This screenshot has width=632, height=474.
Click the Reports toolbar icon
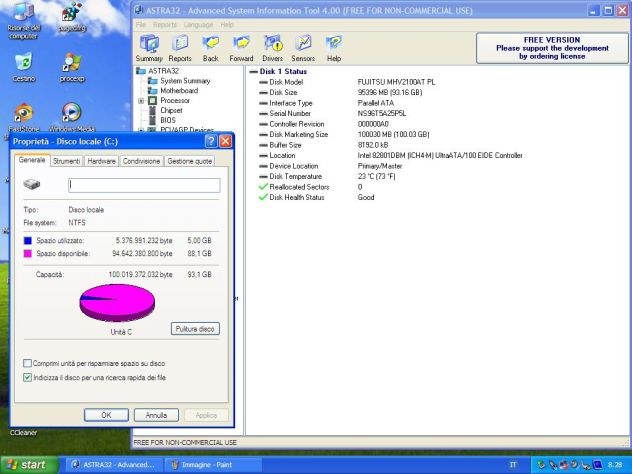pos(180,48)
